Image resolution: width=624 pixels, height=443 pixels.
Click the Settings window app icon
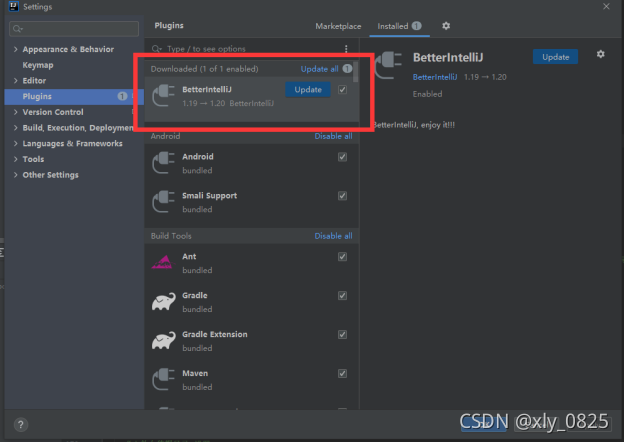(x=14, y=6)
